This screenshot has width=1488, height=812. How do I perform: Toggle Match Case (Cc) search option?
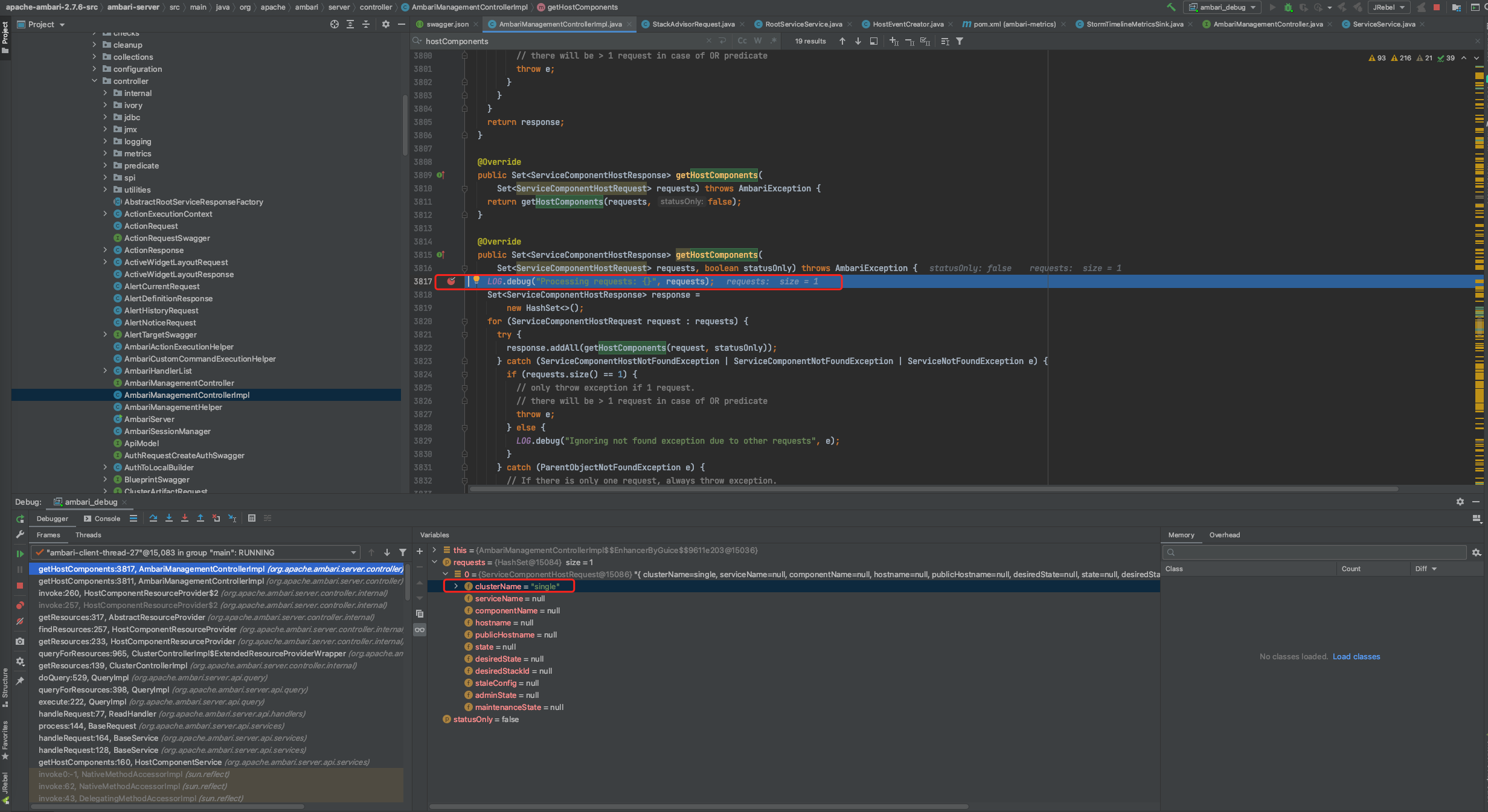pyautogui.click(x=742, y=41)
